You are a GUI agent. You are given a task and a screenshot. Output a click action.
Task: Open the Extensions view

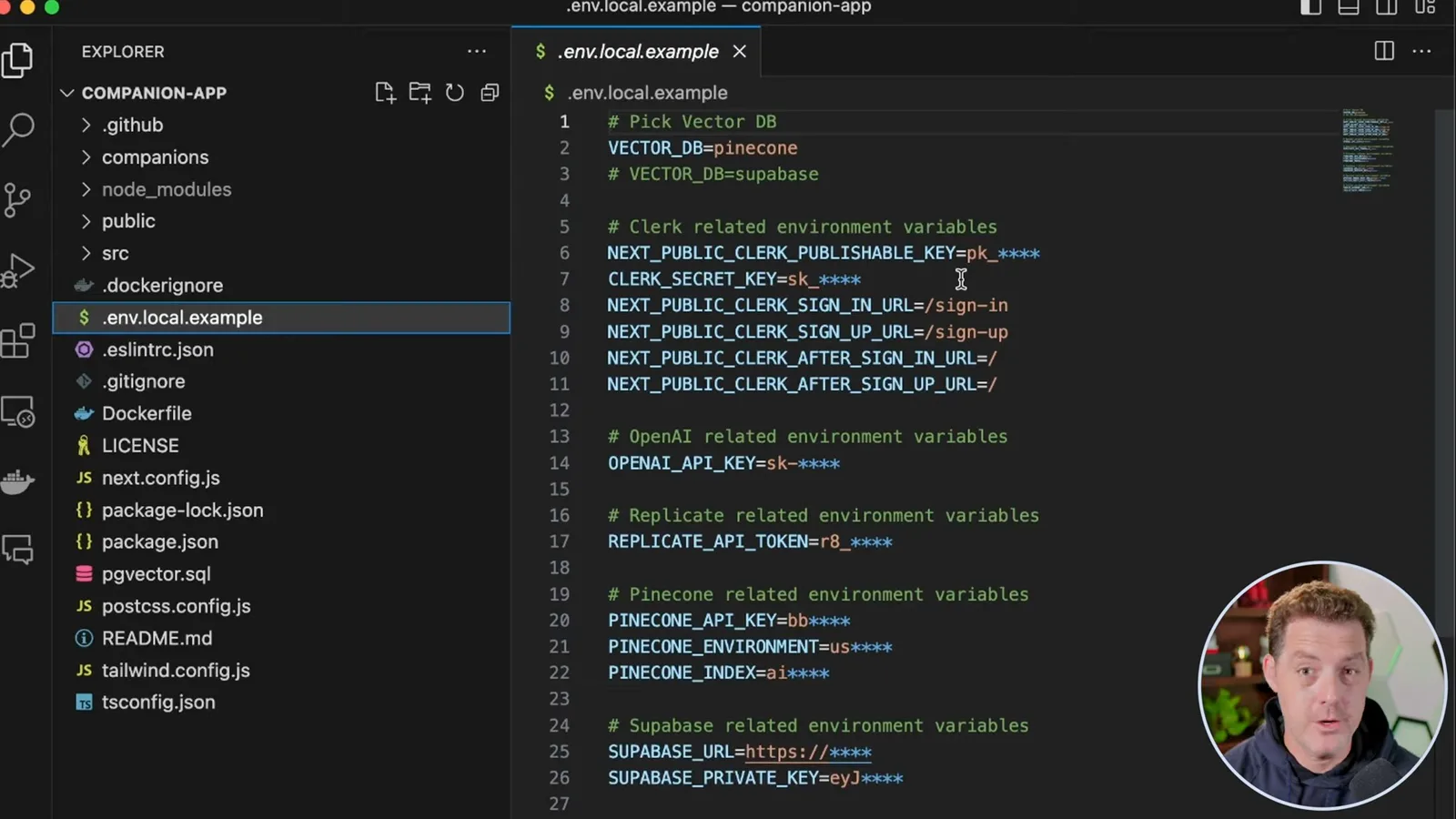click(18, 341)
